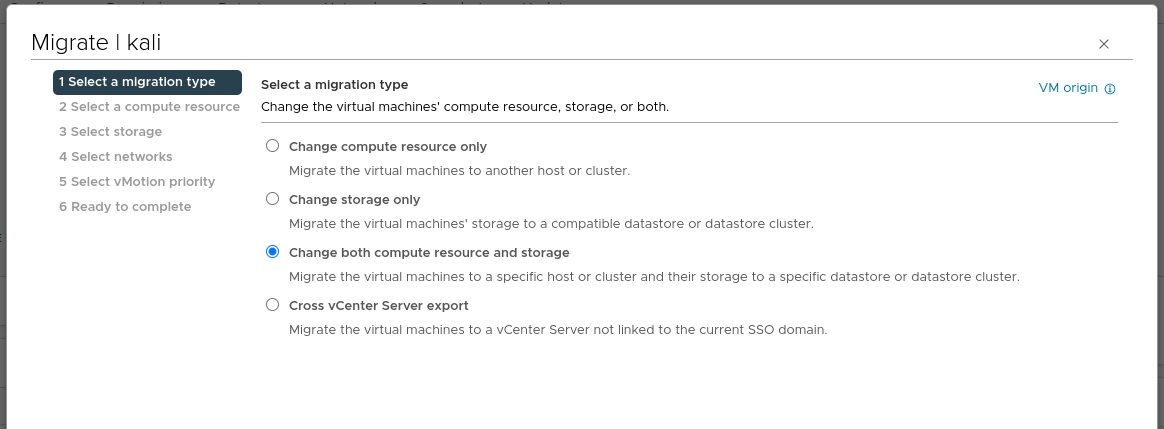Screen dimensions: 1164x429
Task: Close the Migrate kali dialog
Action: pyautogui.click(x=1104, y=44)
